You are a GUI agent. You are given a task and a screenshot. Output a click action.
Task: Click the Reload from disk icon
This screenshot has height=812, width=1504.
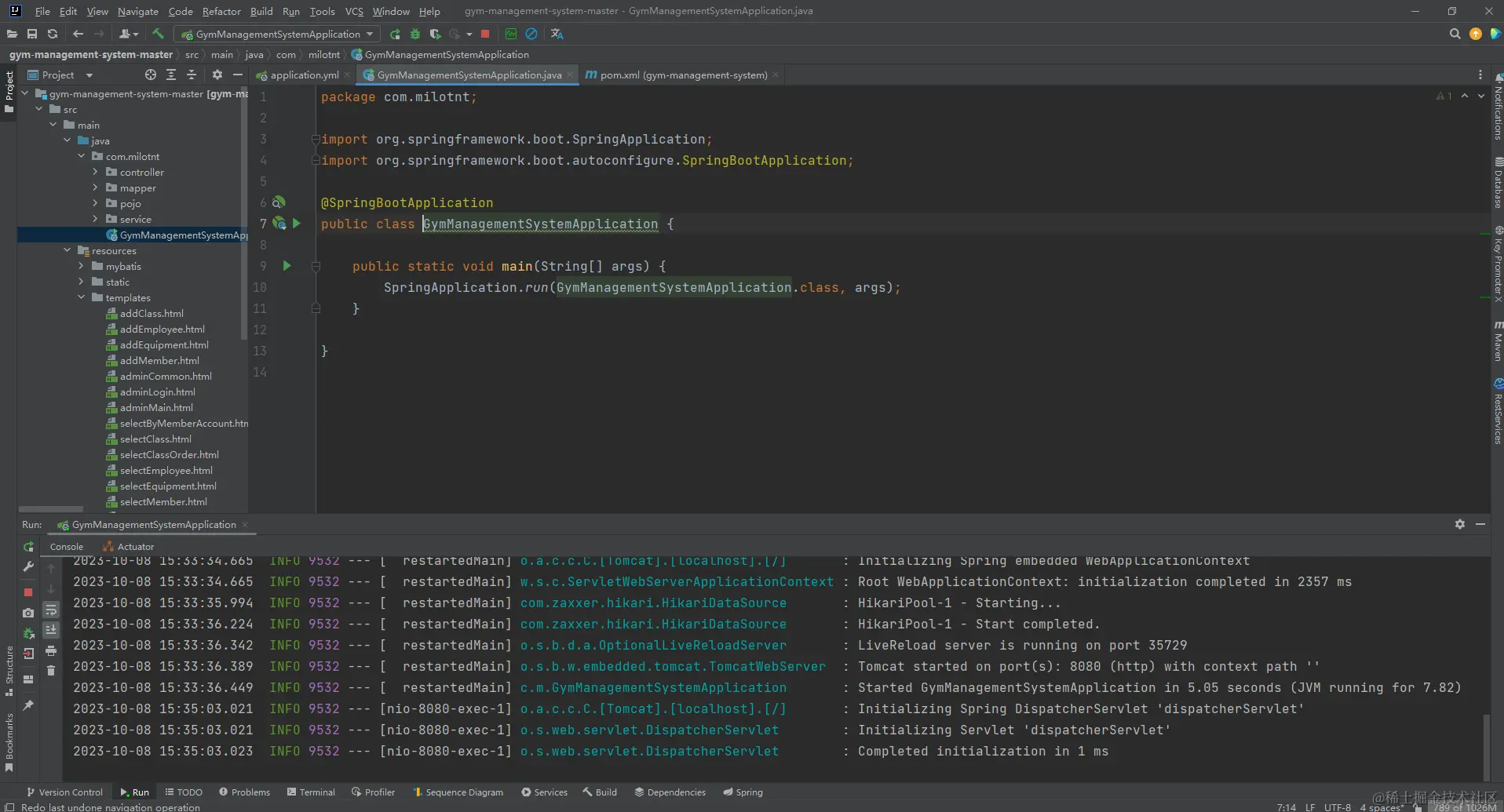coord(53,34)
